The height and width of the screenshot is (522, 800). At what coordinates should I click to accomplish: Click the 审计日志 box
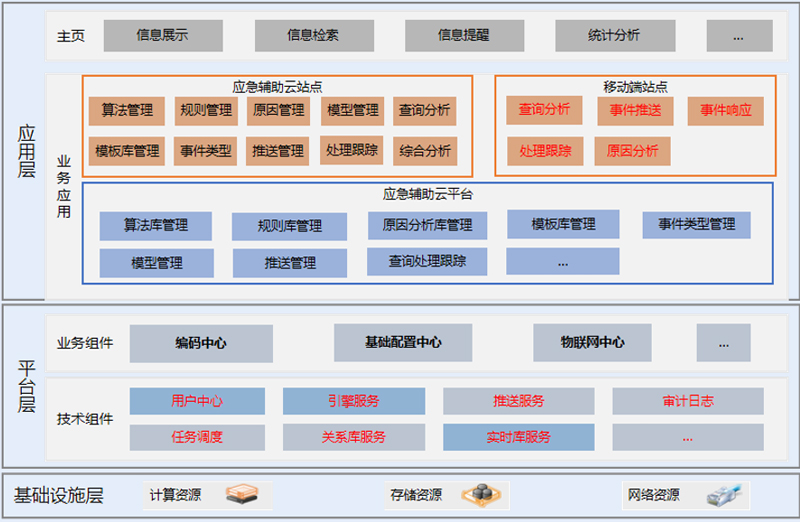688,401
